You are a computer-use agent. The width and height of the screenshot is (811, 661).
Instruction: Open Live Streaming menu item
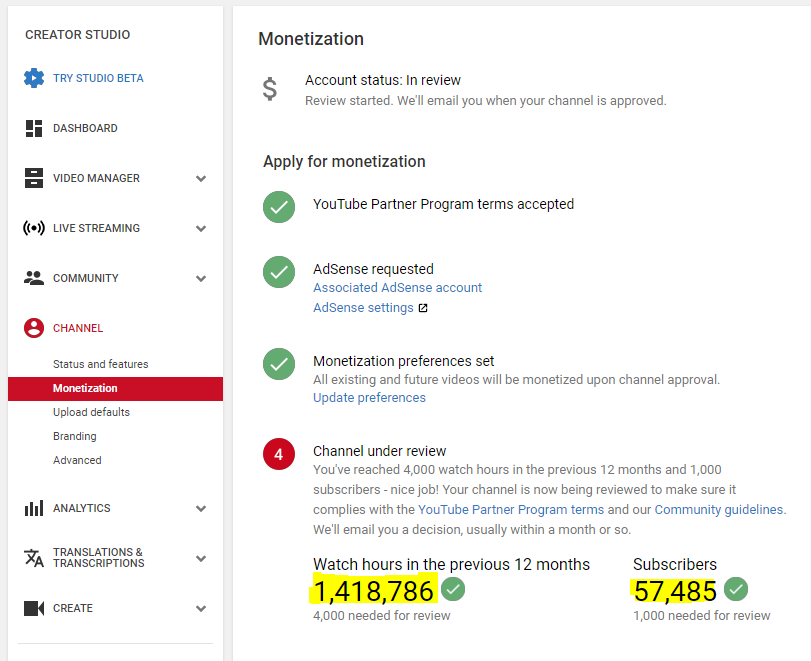point(96,228)
